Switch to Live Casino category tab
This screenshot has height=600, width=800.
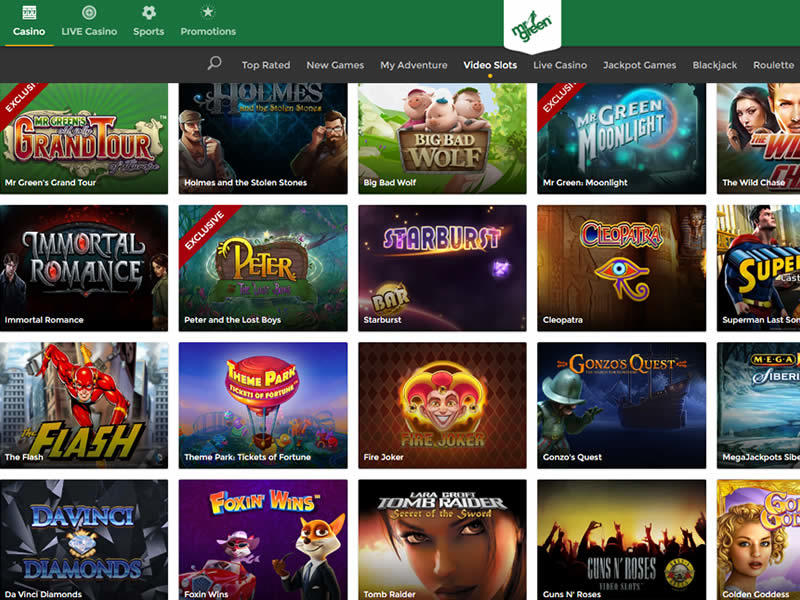click(560, 65)
